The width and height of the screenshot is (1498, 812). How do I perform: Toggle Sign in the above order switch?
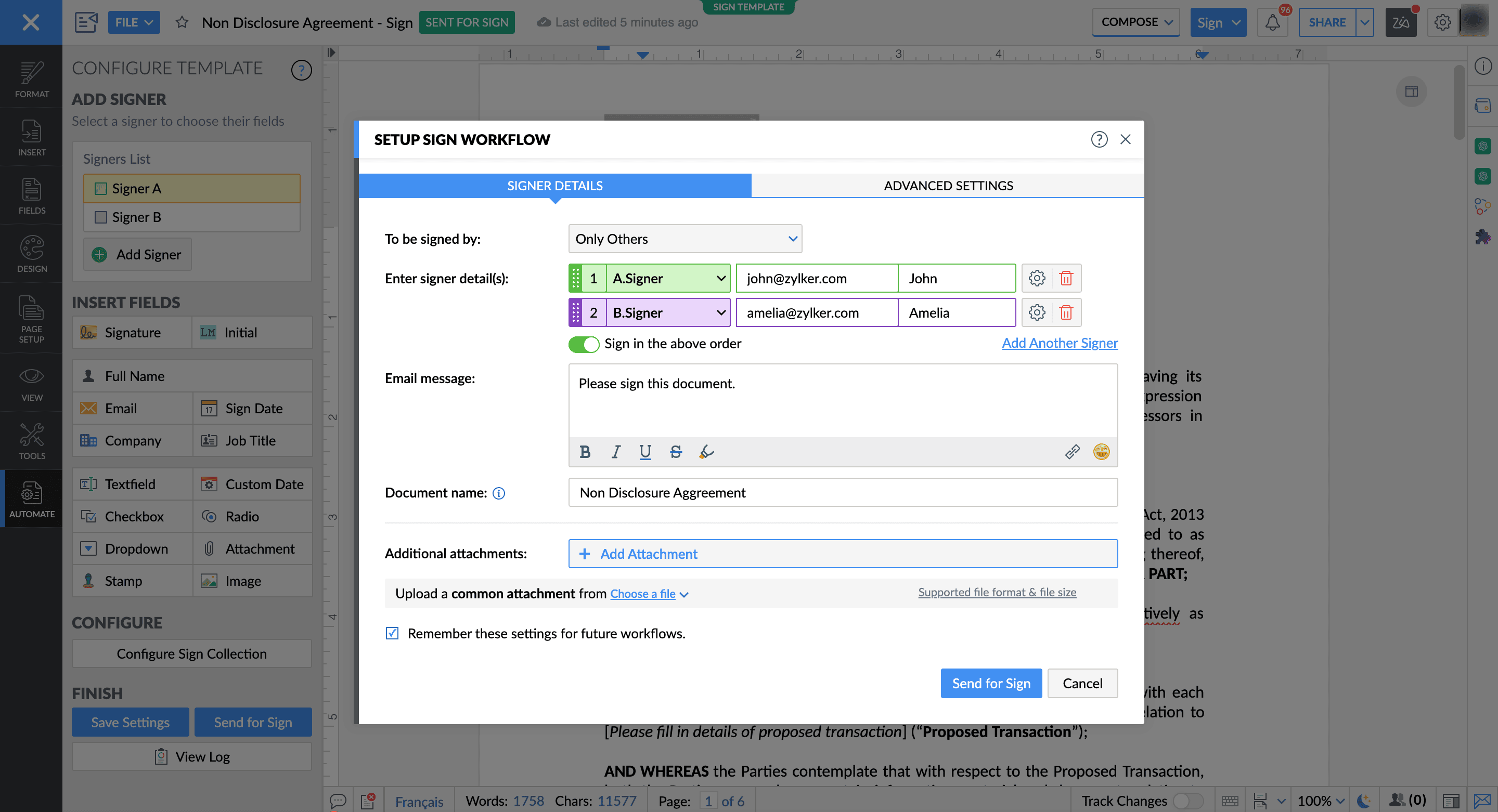[x=583, y=344]
